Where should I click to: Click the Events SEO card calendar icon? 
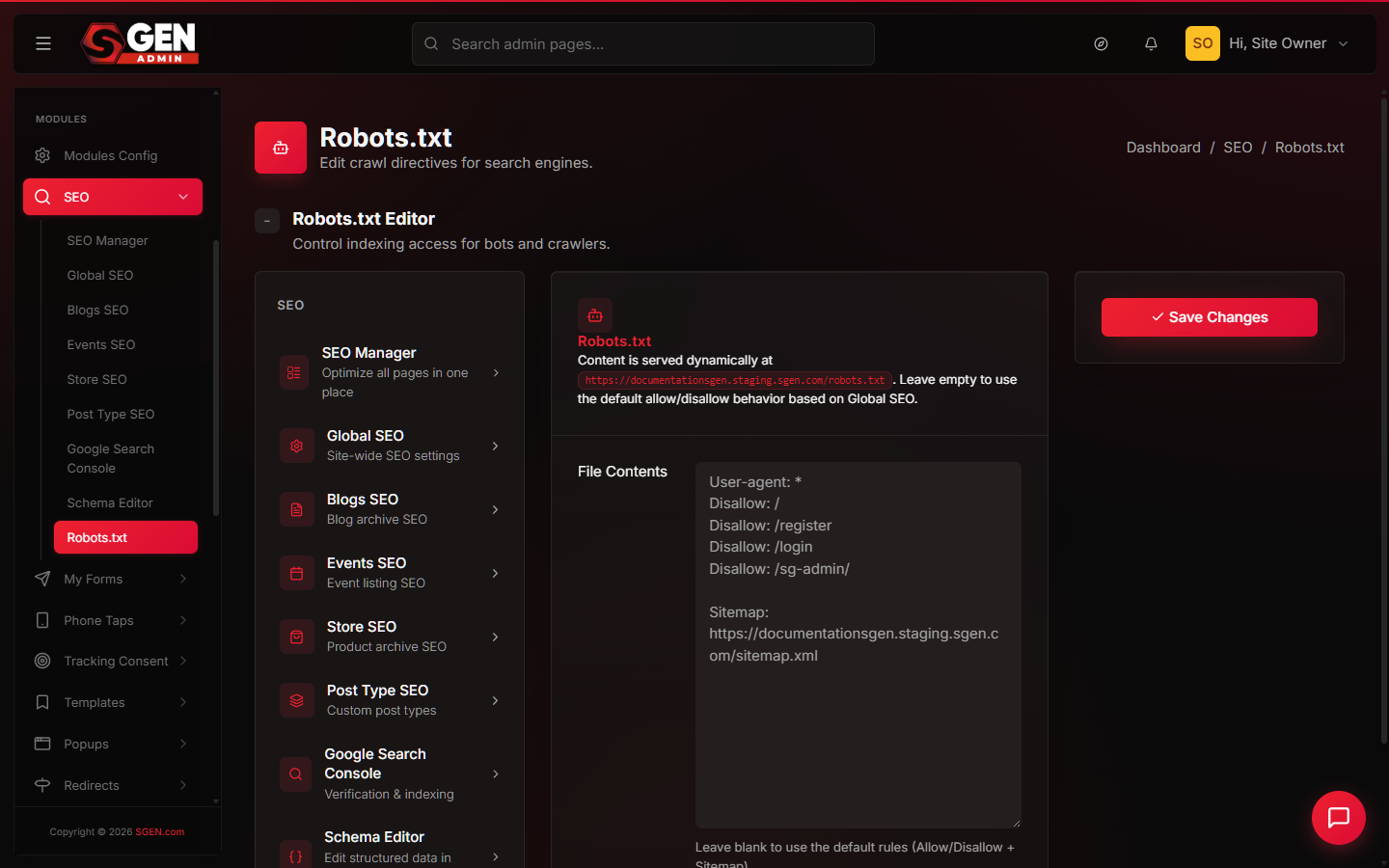pyautogui.click(x=297, y=573)
